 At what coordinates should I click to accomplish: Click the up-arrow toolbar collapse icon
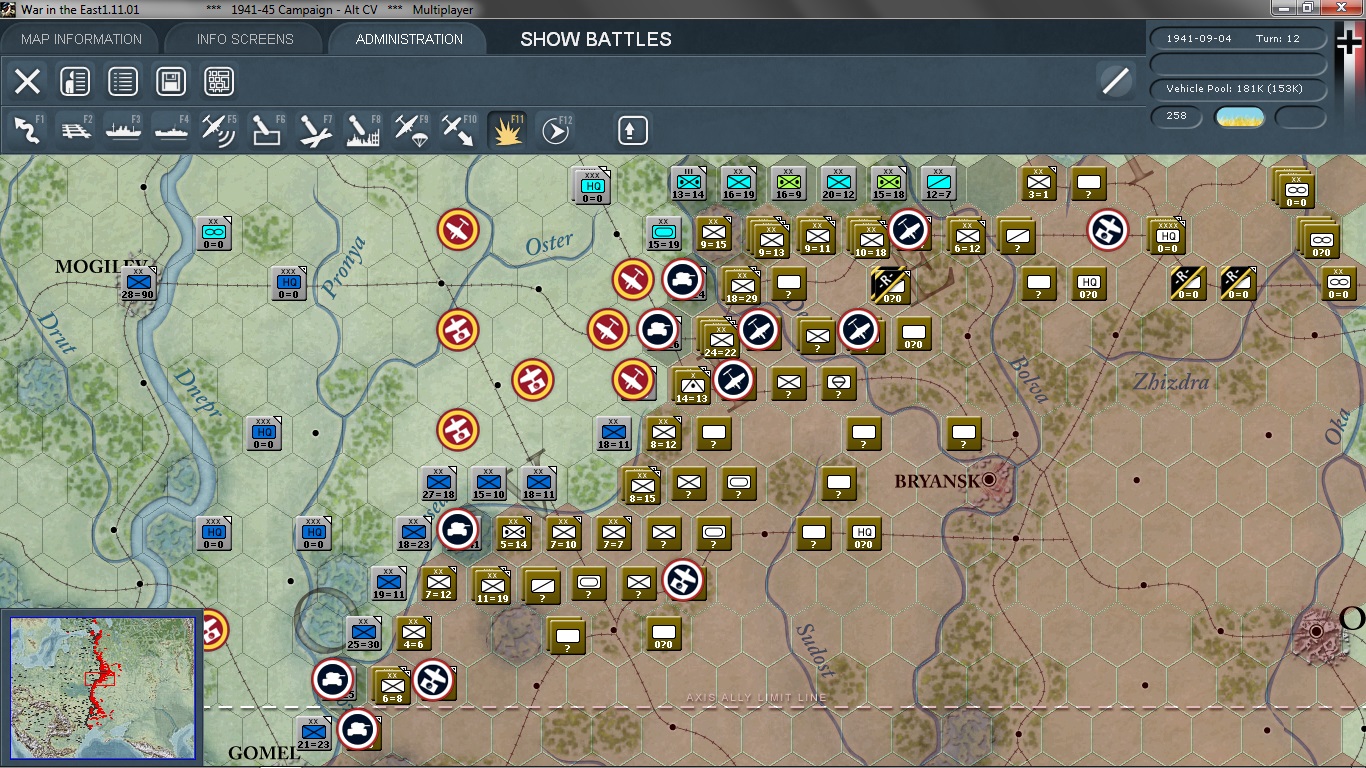pyautogui.click(x=632, y=130)
